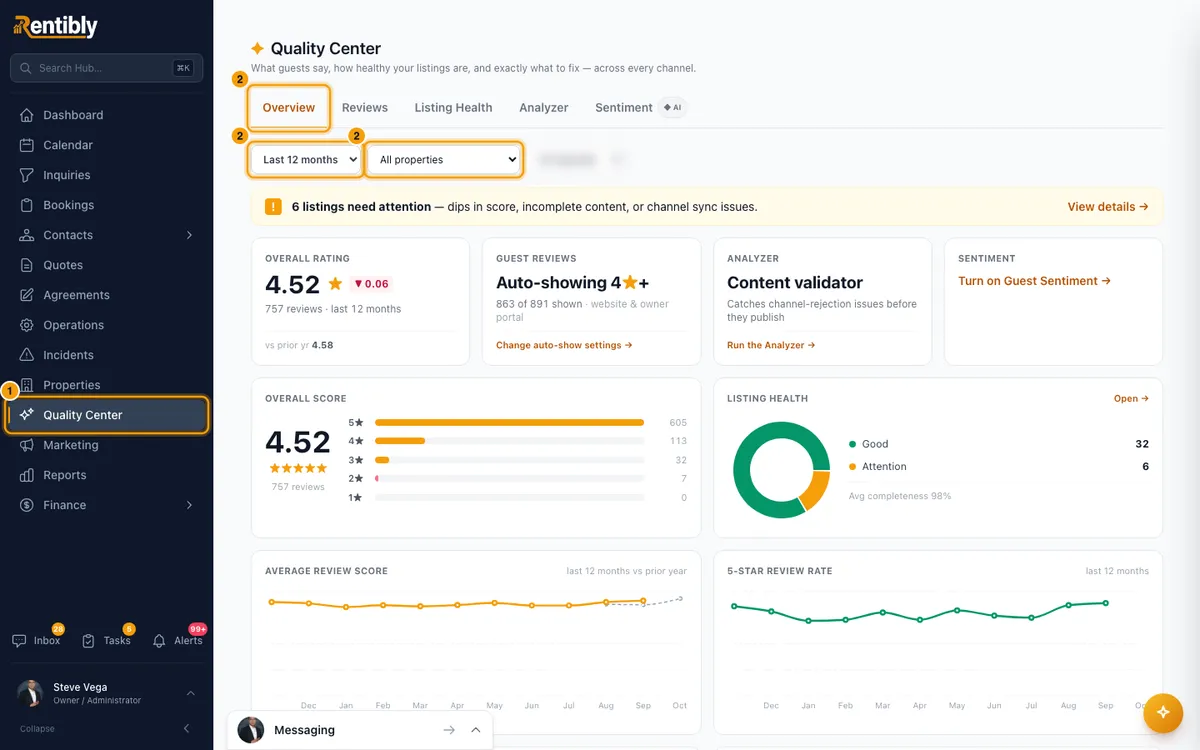Click Change auto-show settings link
The image size is (1200, 750).
564,345
